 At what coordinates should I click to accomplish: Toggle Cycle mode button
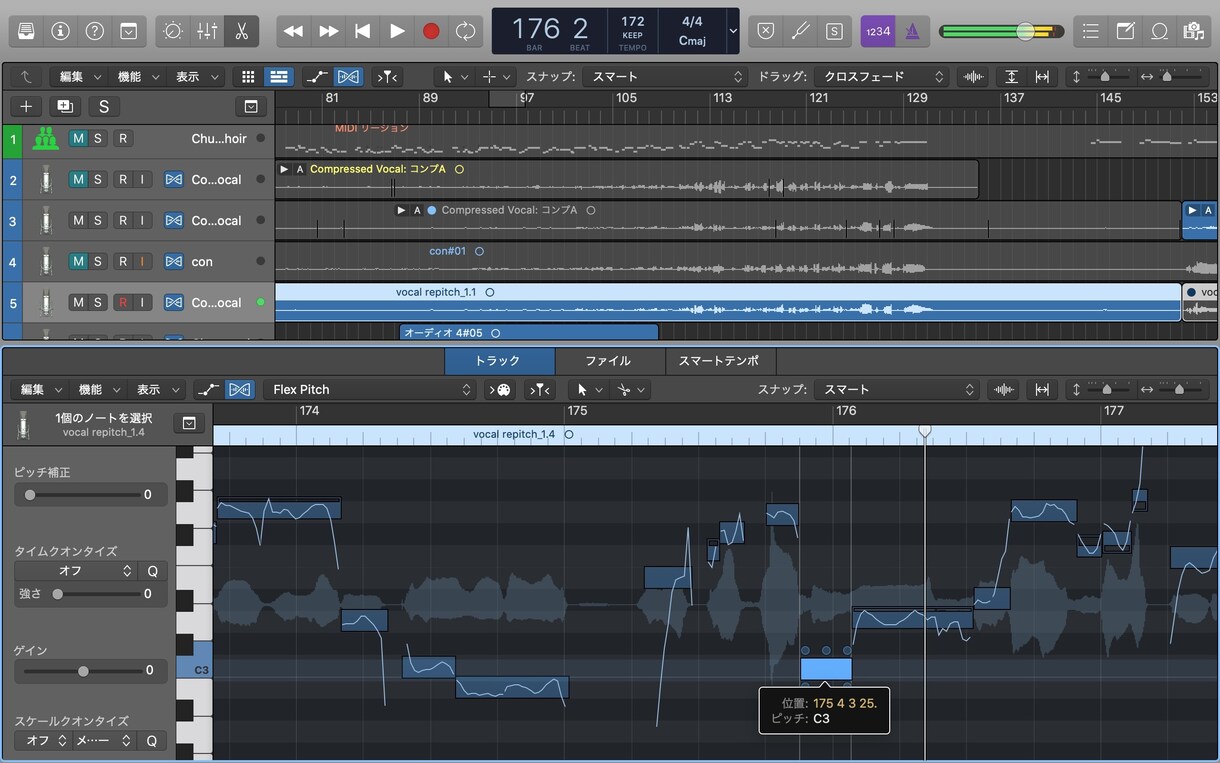coord(465,31)
